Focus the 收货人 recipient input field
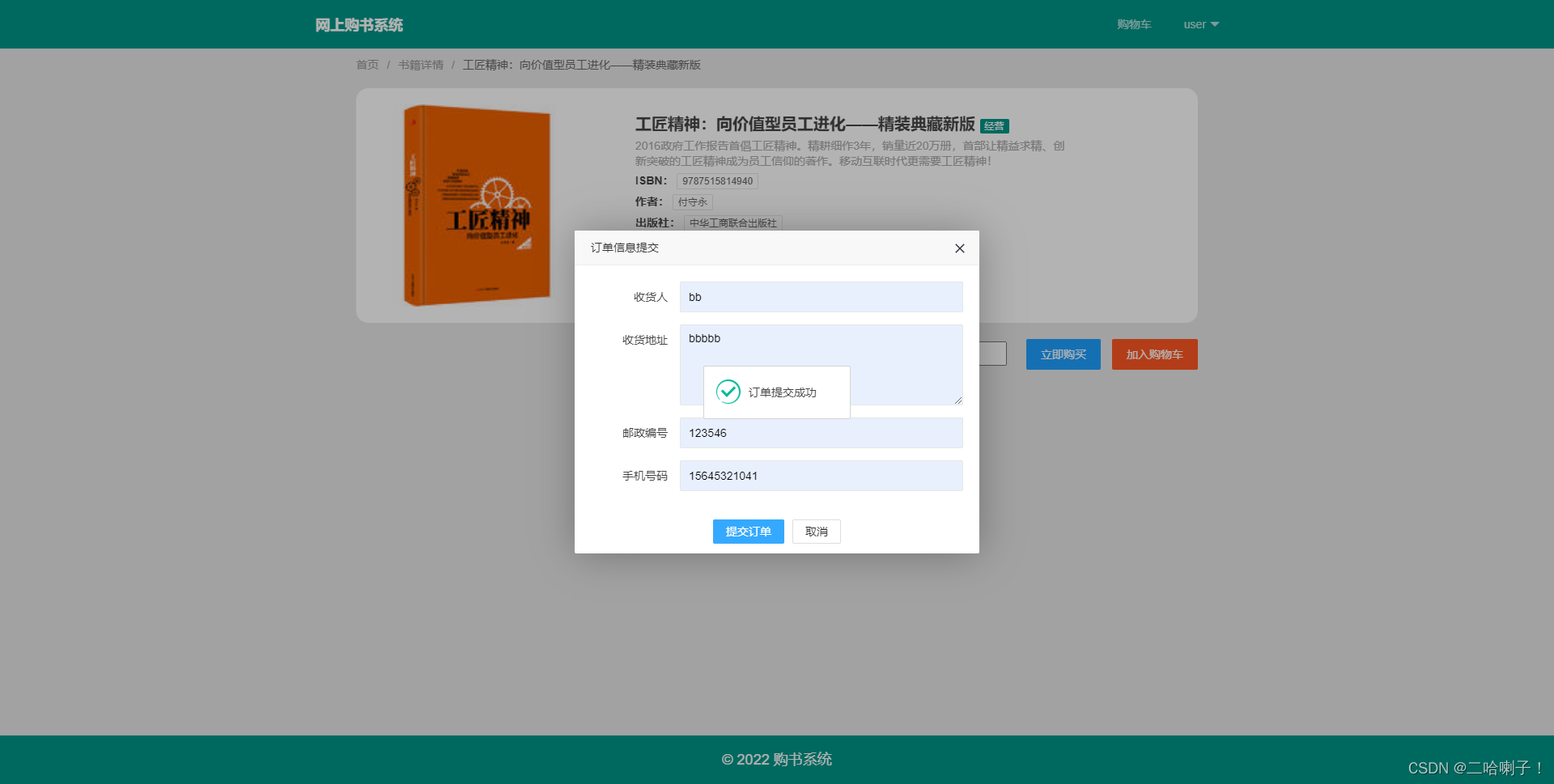This screenshot has width=1554, height=784. coord(821,297)
